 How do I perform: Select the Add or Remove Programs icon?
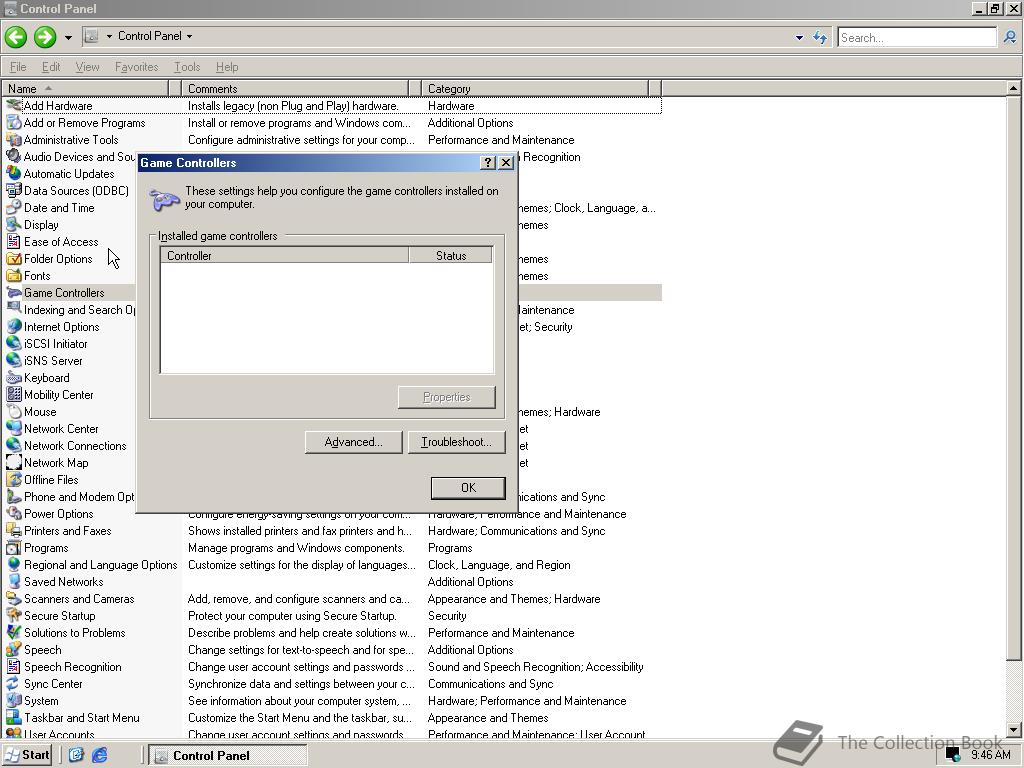coord(13,122)
